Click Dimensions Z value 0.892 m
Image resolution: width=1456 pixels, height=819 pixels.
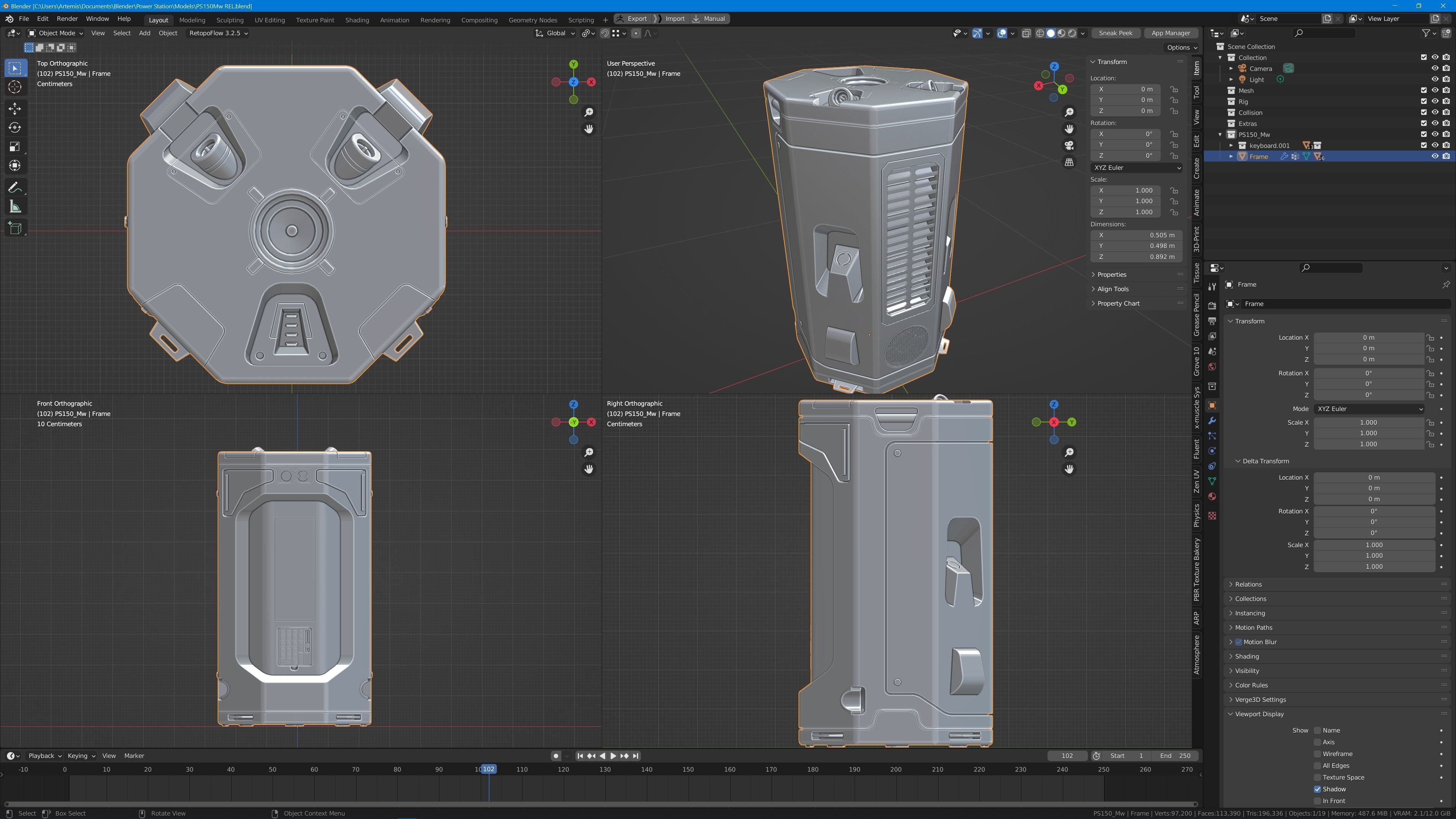pos(1137,257)
